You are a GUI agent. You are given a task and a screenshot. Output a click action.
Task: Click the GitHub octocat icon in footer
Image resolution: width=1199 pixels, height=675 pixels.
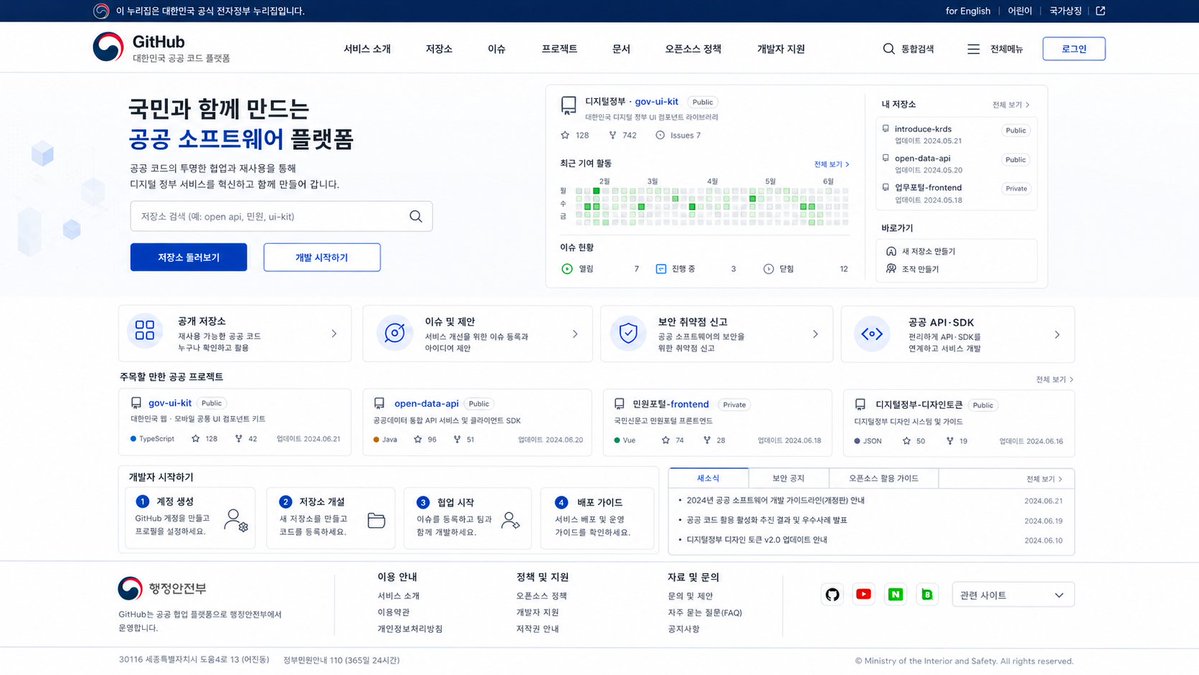click(x=832, y=595)
